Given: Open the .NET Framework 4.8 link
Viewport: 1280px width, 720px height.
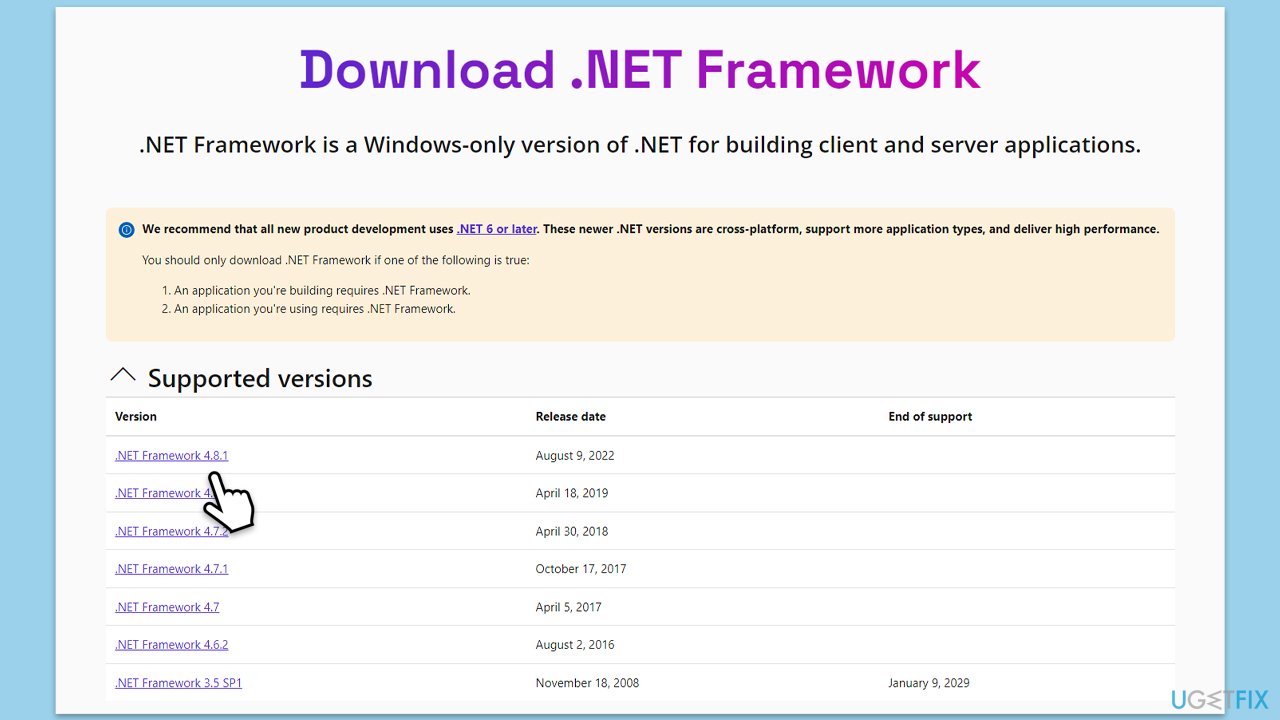Looking at the screenshot, I should coord(160,493).
